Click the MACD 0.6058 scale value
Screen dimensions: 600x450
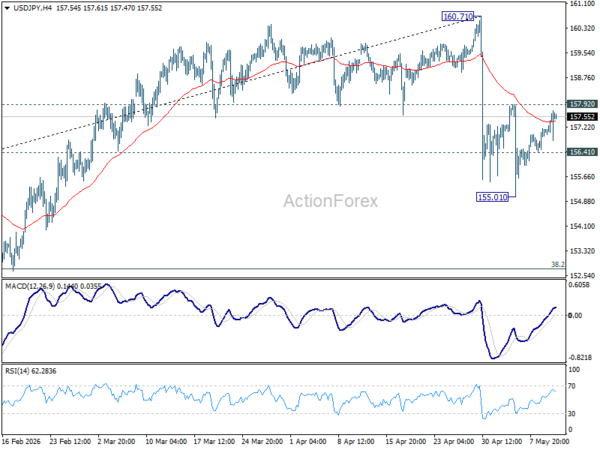pos(579,285)
